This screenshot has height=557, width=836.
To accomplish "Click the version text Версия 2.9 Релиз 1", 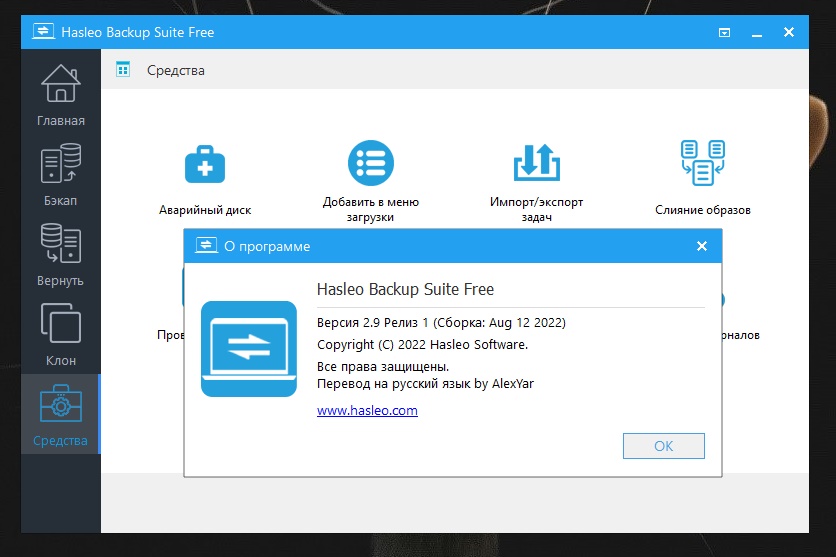I will [373, 322].
